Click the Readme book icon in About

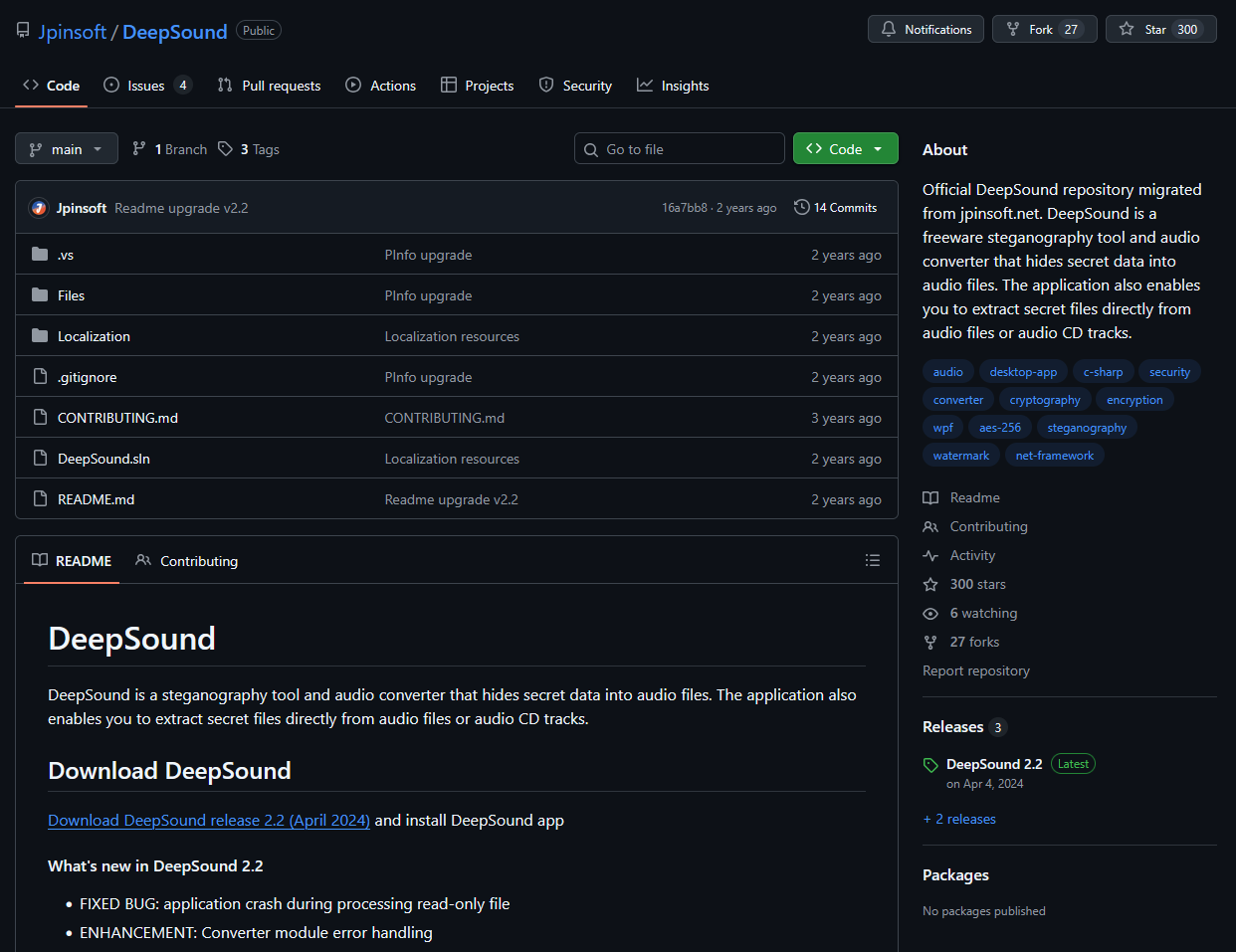[x=930, y=497]
